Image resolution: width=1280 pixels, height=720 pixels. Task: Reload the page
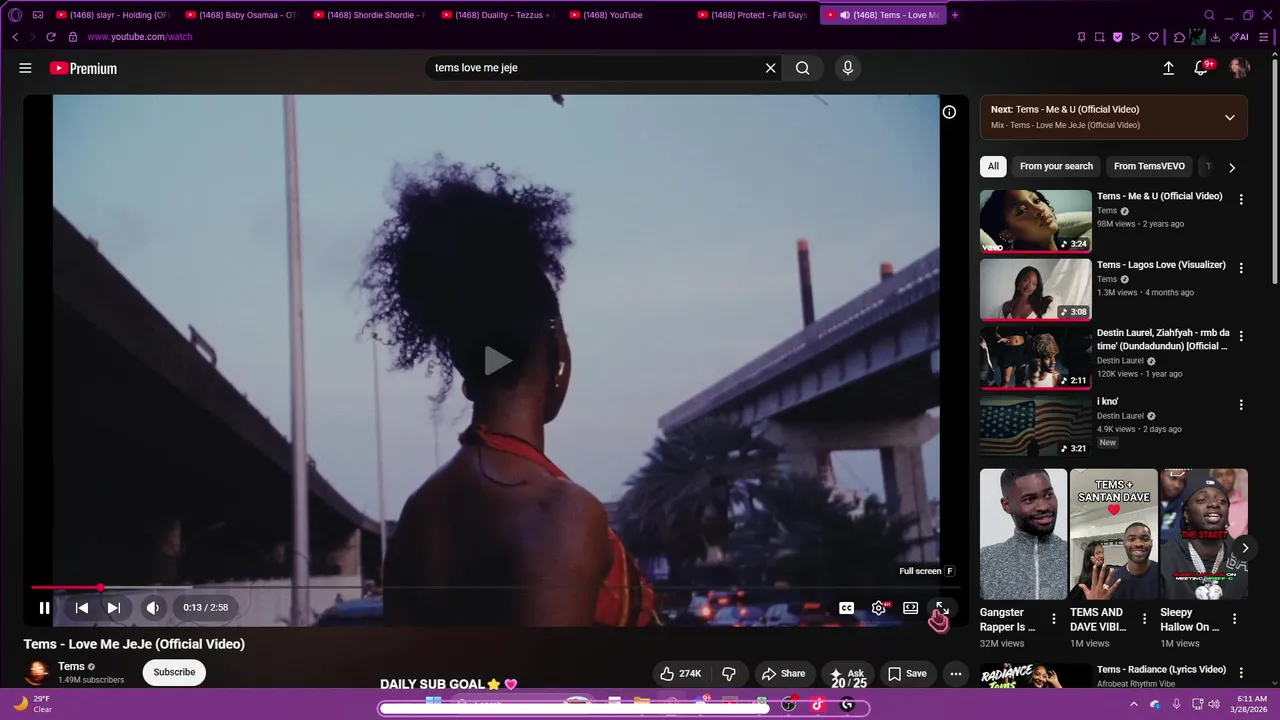tap(51, 37)
